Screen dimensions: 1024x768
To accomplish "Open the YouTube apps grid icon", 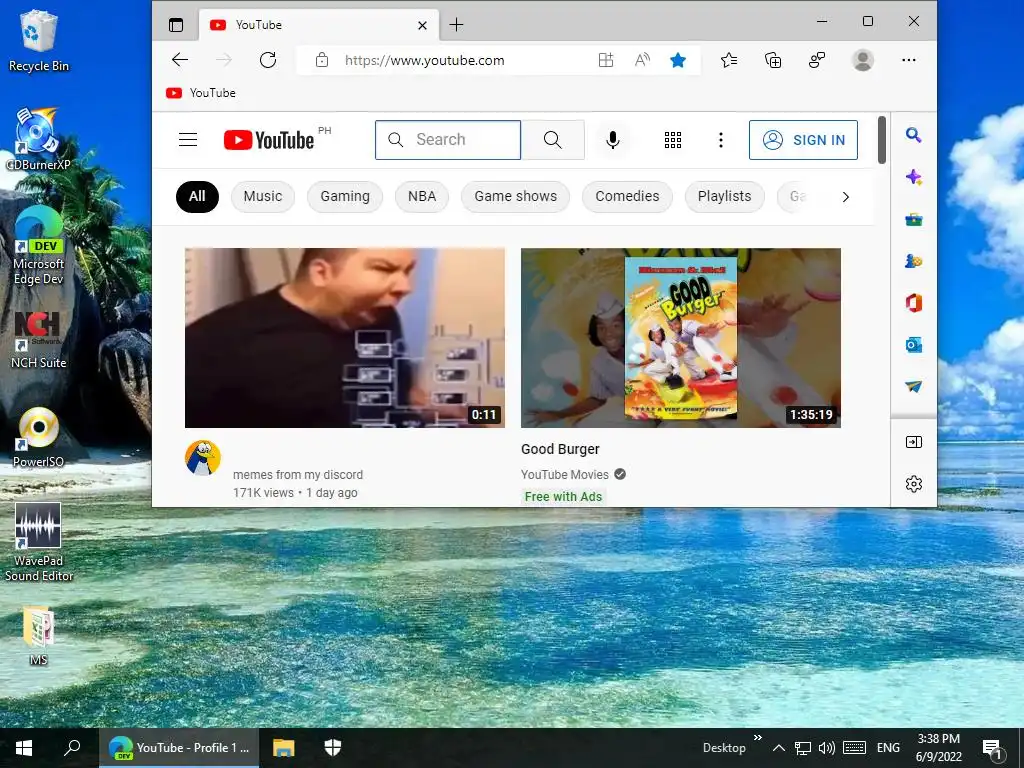I will tap(673, 140).
